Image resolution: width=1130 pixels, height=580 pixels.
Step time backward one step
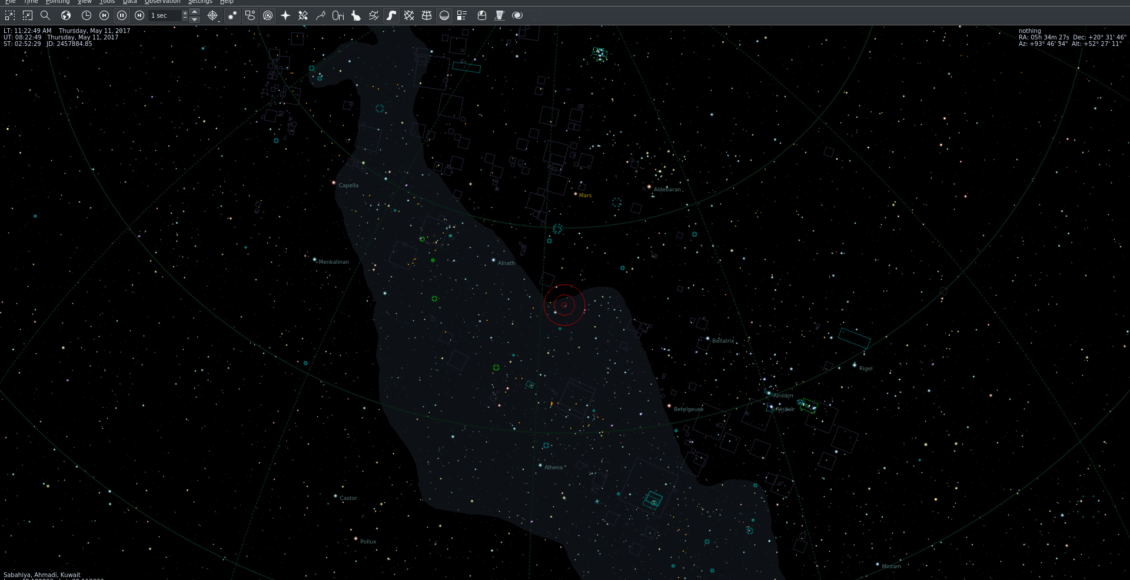coord(104,16)
